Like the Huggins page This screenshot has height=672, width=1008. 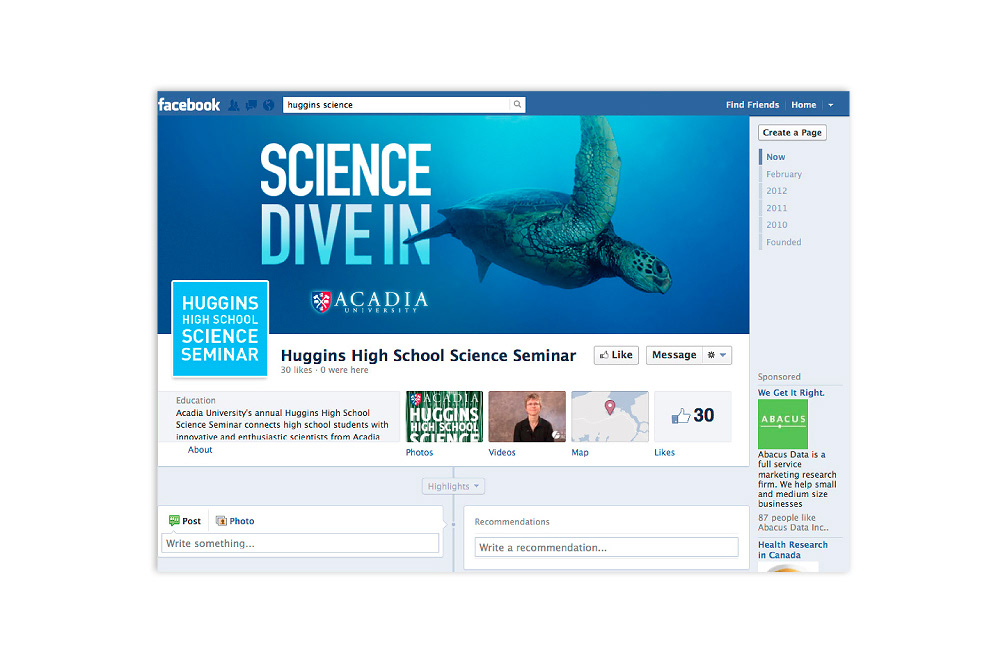[616, 355]
